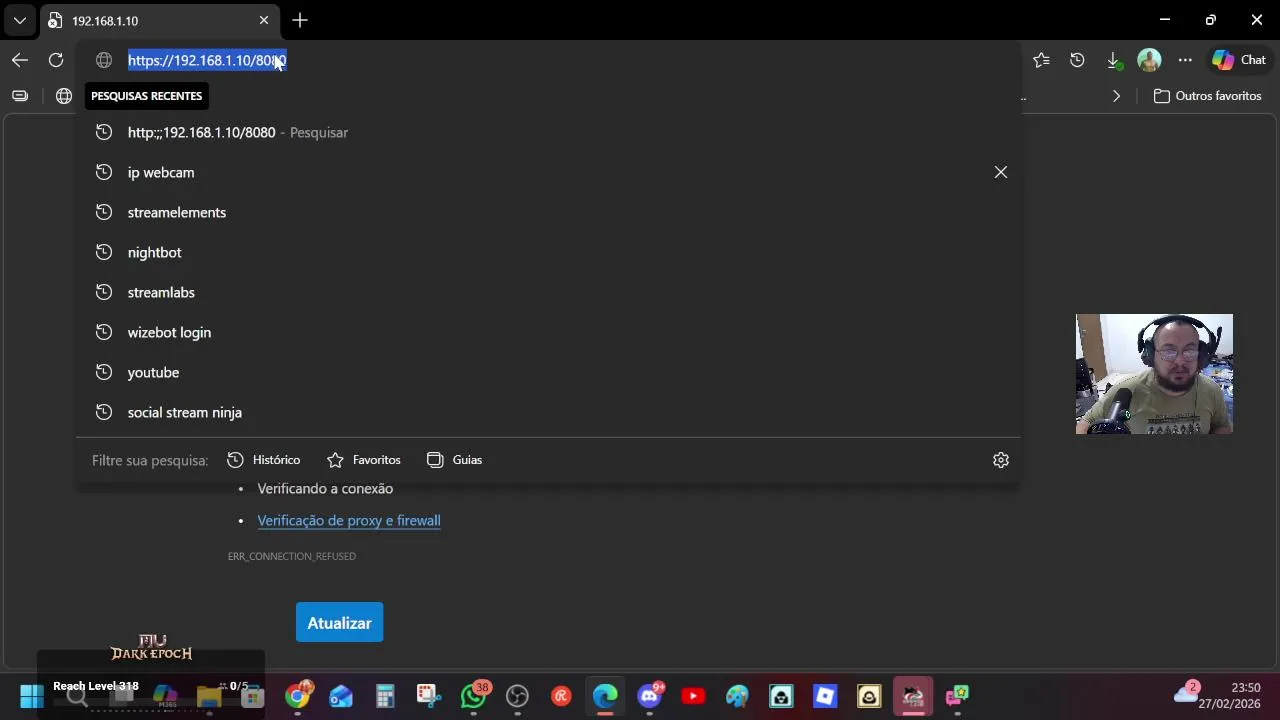Open the weather tray icon
This screenshot has height=720, width=1280.
pyautogui.click(x=1187, y=694)
